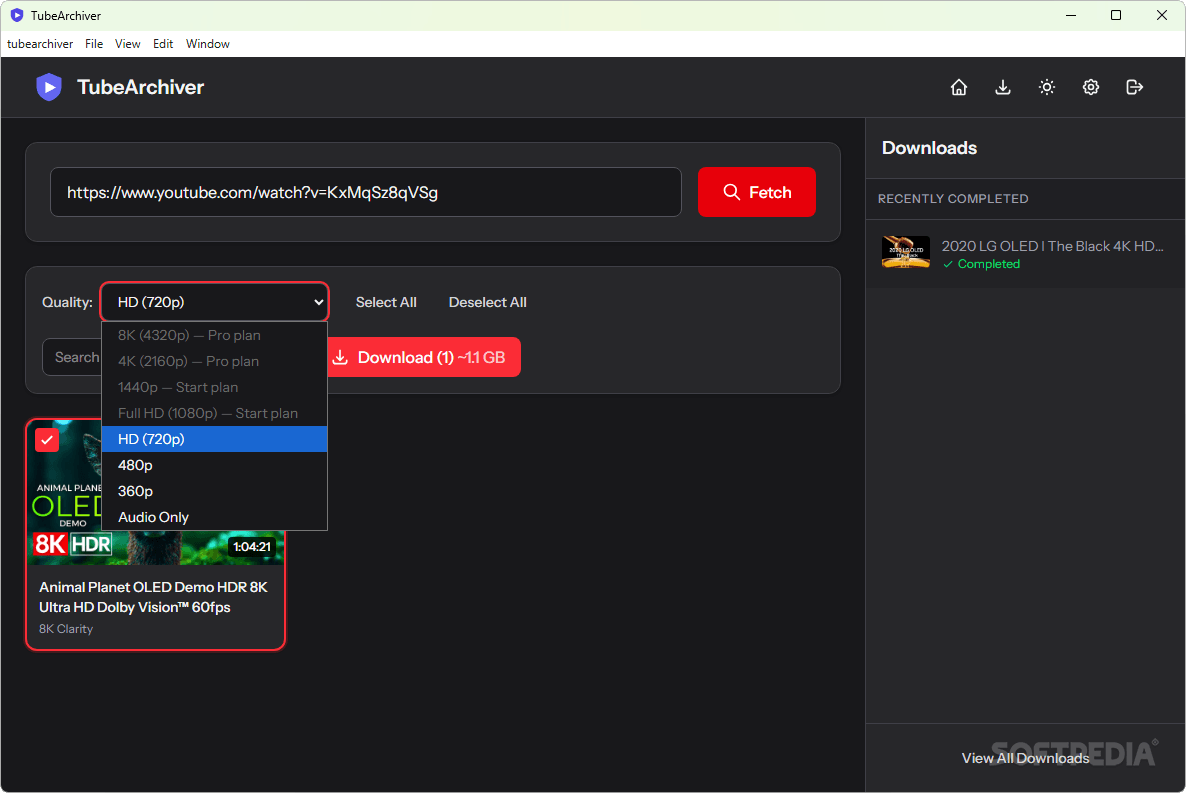The height and width of the screenshot is (793, 1186).
Task: Click Deselect All
Action: (x=487, y=302)
